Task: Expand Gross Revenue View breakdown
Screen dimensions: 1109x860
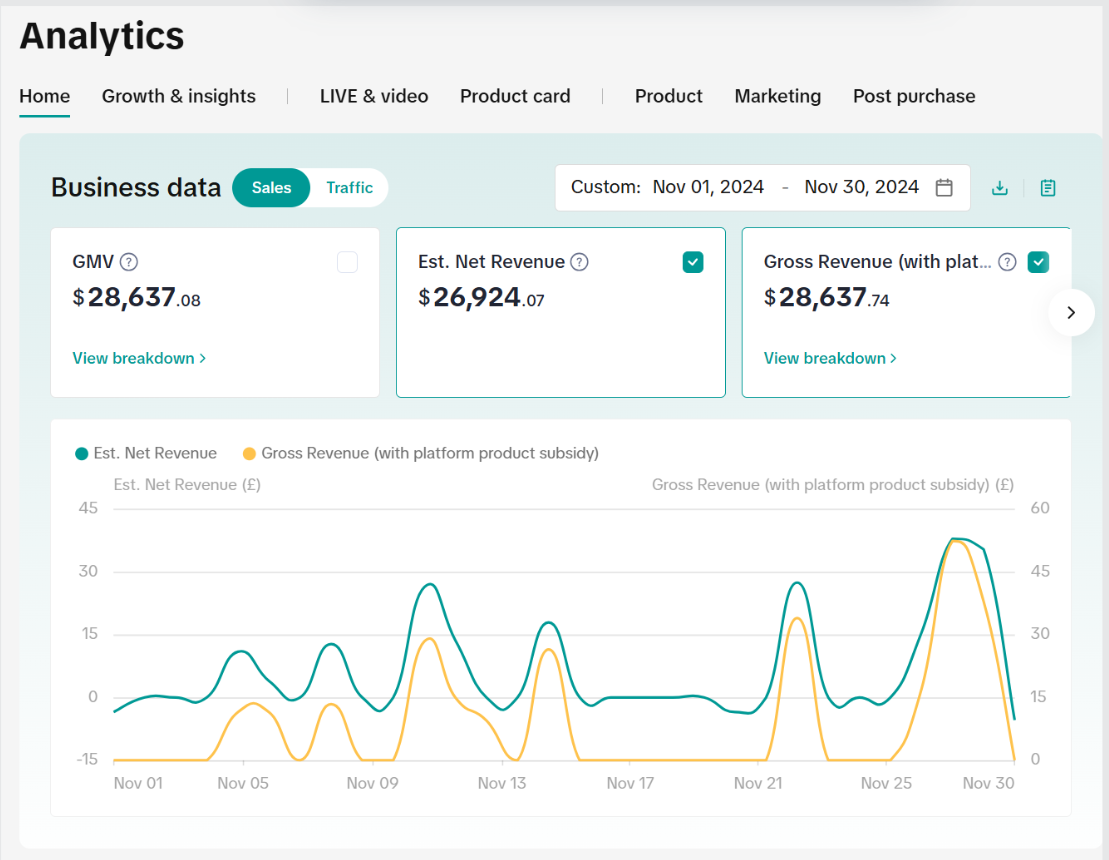Action: [830, 358]
